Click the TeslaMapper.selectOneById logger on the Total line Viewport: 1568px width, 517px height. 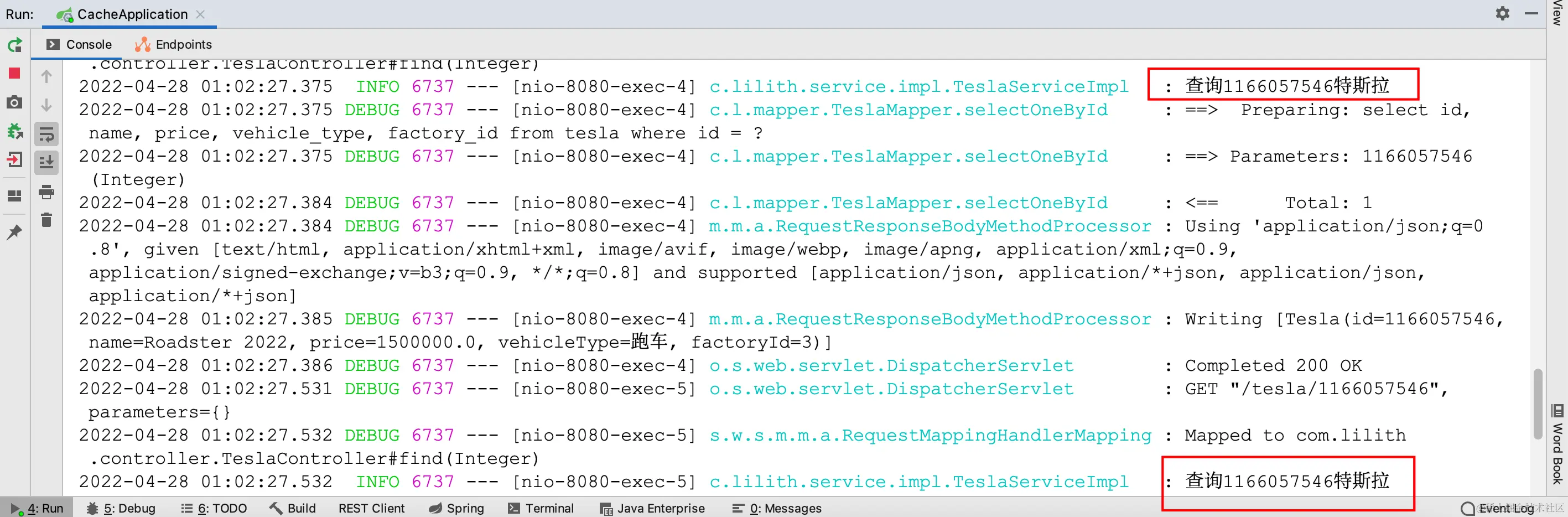point(908,203)
